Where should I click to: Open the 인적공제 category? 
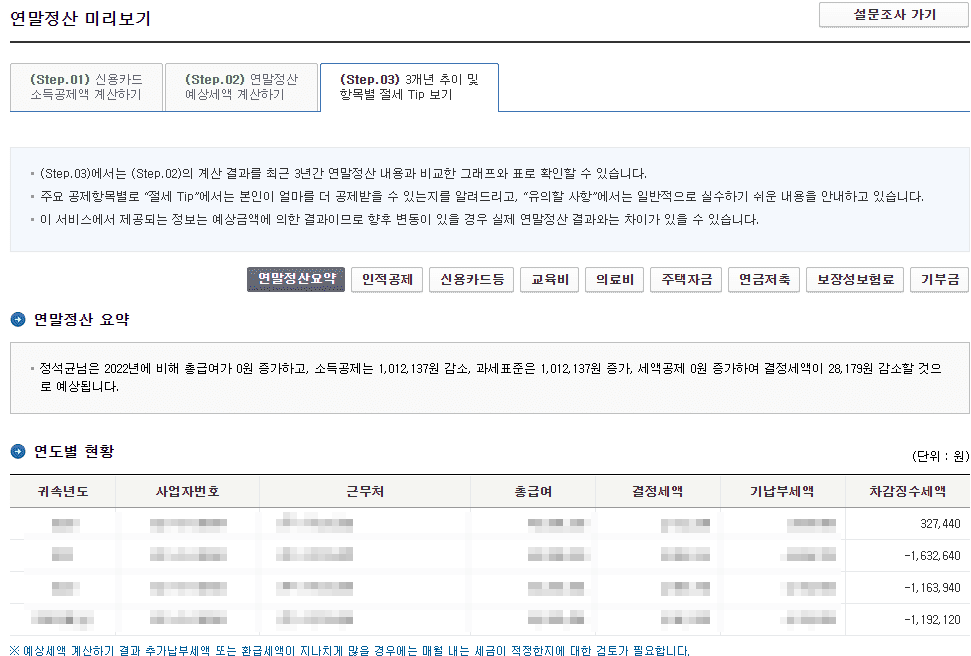click(x=387, y=279)
